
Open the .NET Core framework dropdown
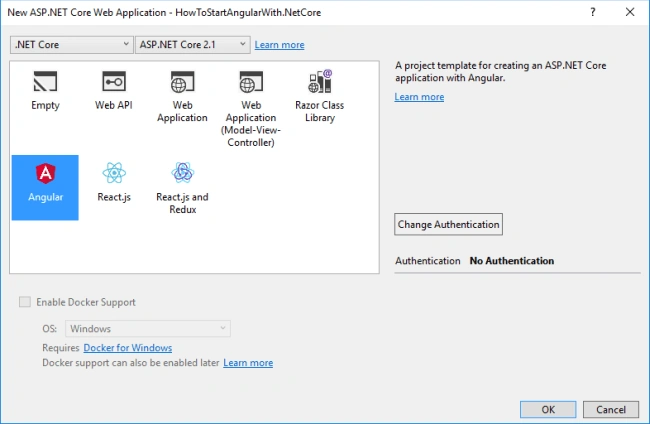coord(72,45)
